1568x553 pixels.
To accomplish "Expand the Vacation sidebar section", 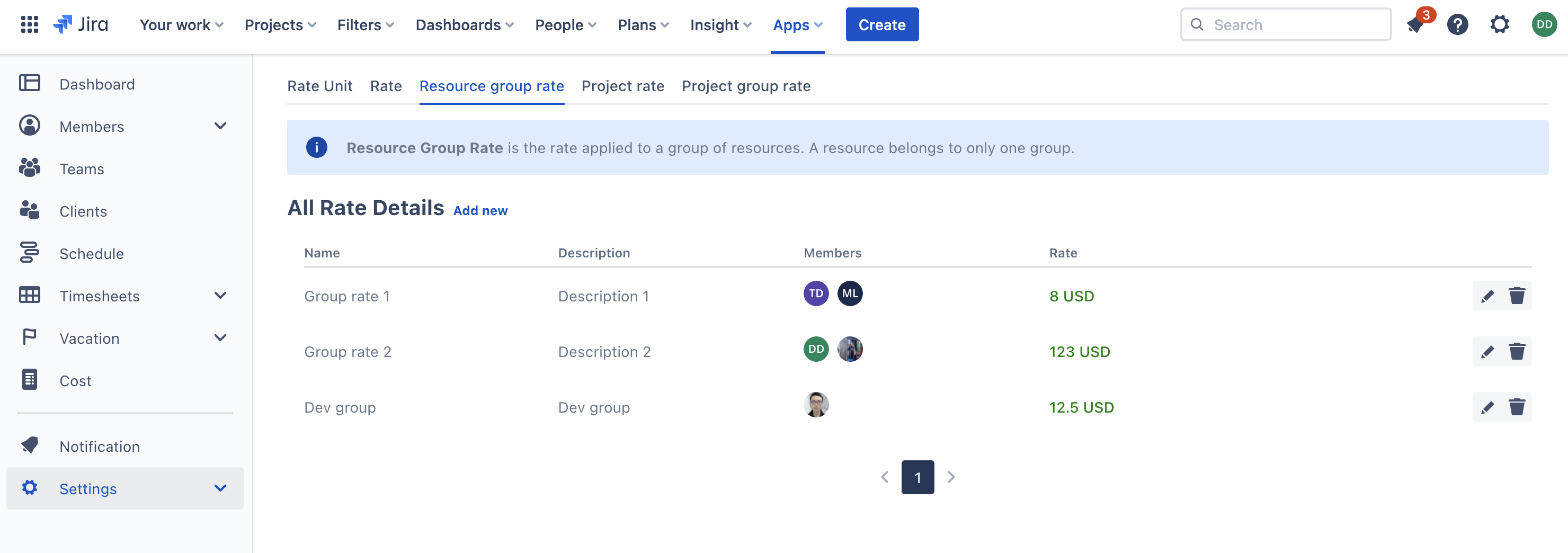I will (x=220, y=337).
